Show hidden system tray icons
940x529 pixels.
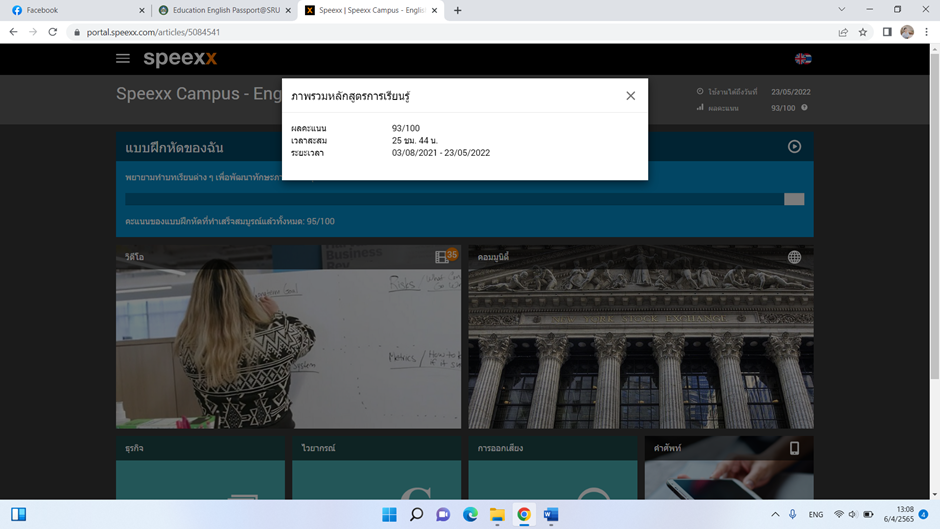pyautogui.click(x=775, y=515)
